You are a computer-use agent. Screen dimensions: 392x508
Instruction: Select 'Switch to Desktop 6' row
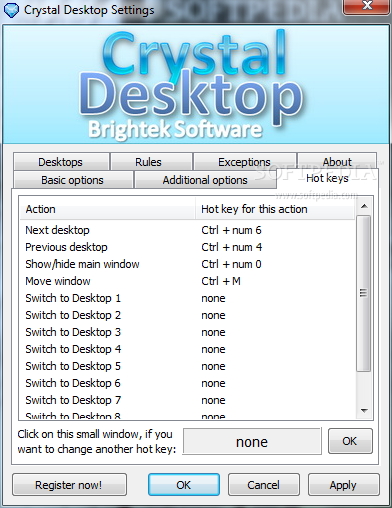(x=188, y=383)
